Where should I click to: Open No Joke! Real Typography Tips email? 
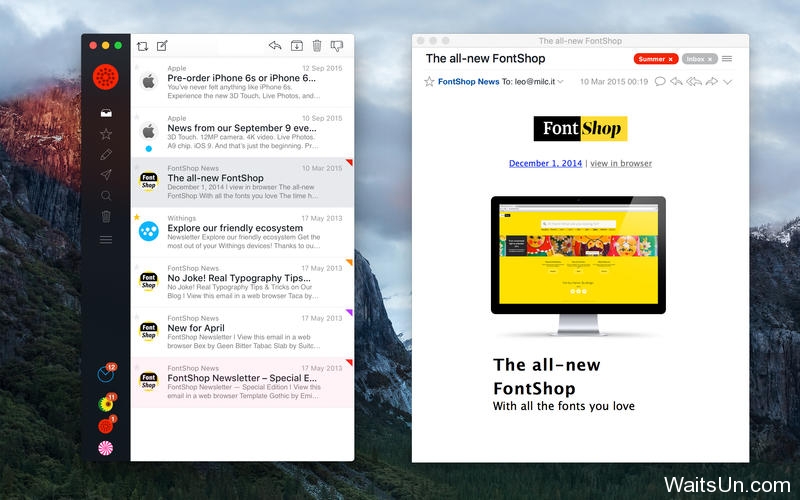pyautogui.click(x=242, y=282)
